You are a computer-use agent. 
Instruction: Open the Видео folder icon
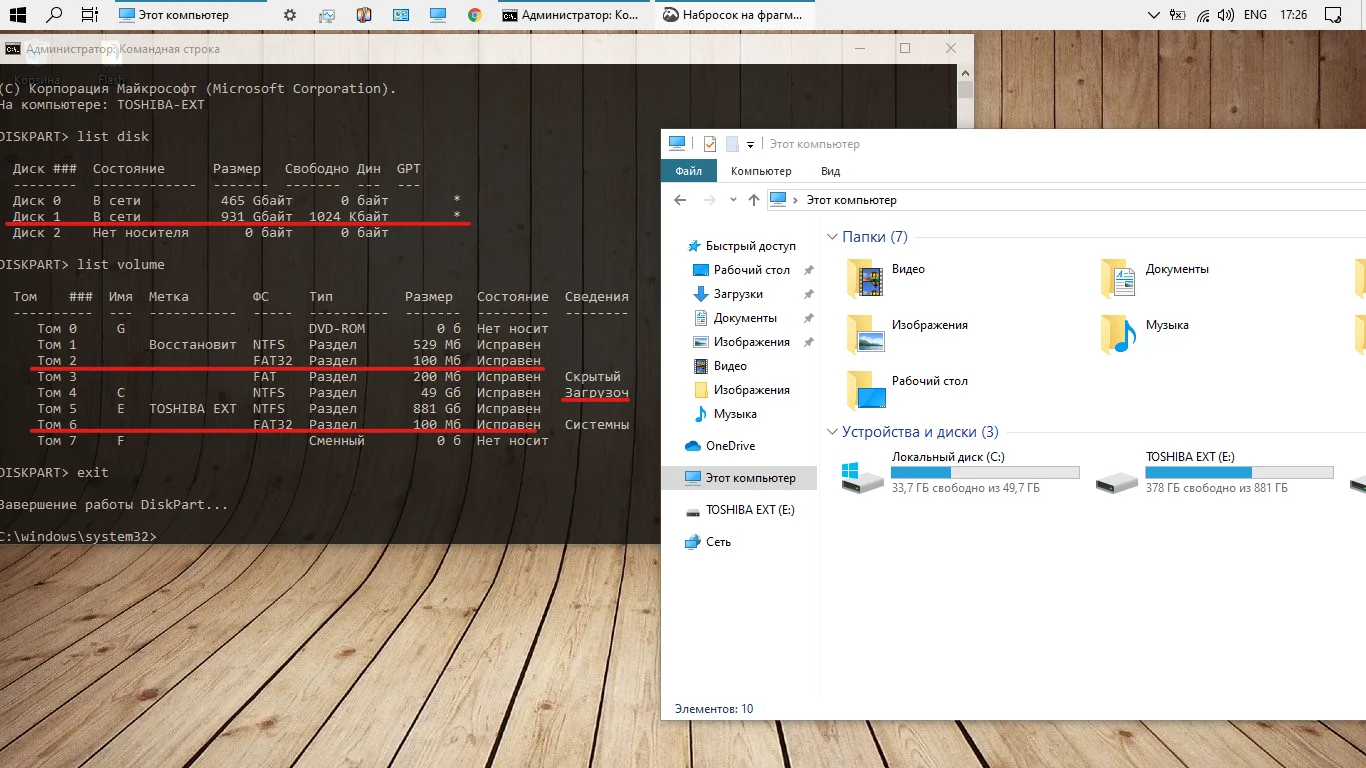(x=866, y=279)
